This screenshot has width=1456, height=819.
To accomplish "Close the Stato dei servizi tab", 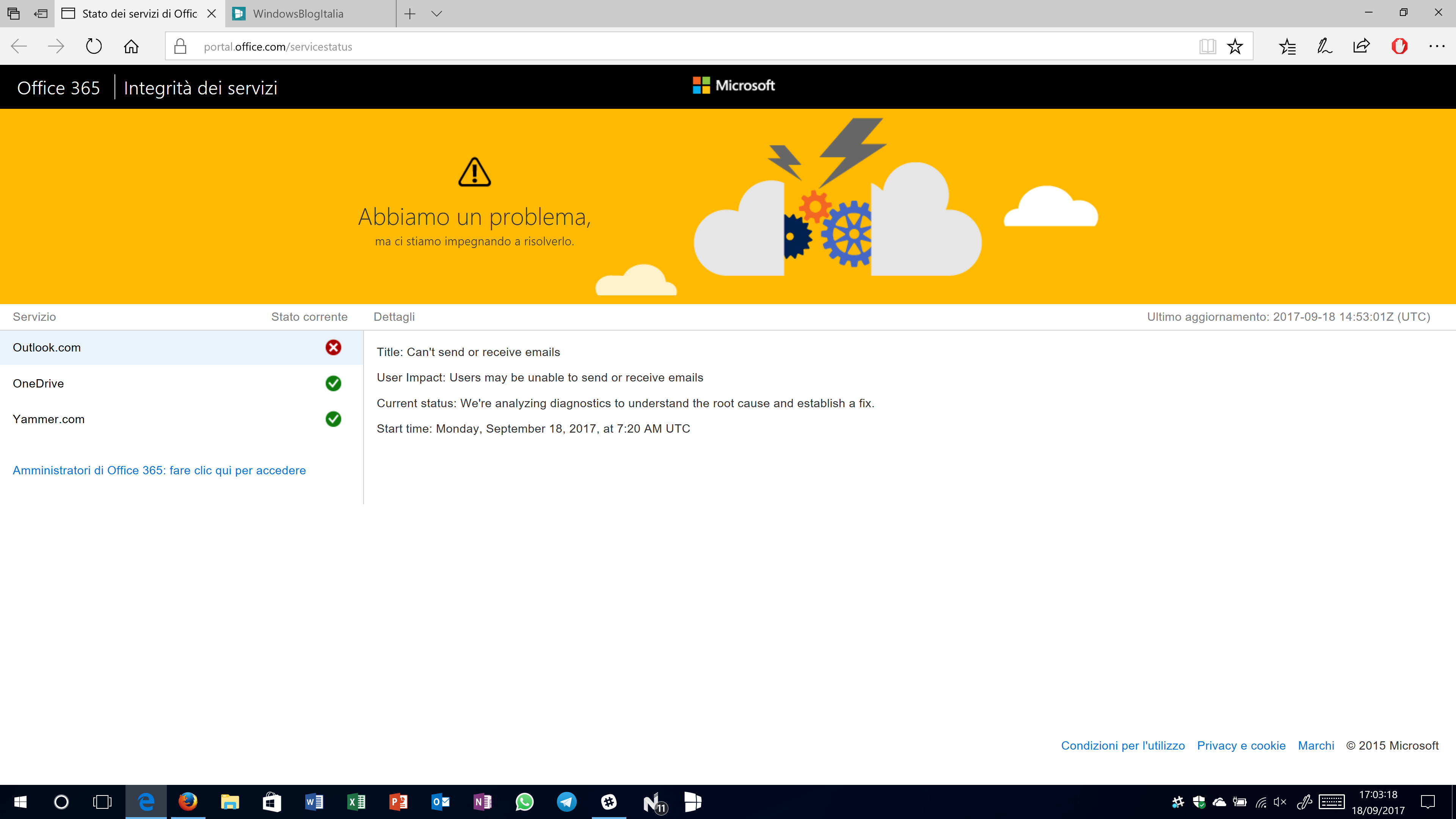I will click(212, 14).
